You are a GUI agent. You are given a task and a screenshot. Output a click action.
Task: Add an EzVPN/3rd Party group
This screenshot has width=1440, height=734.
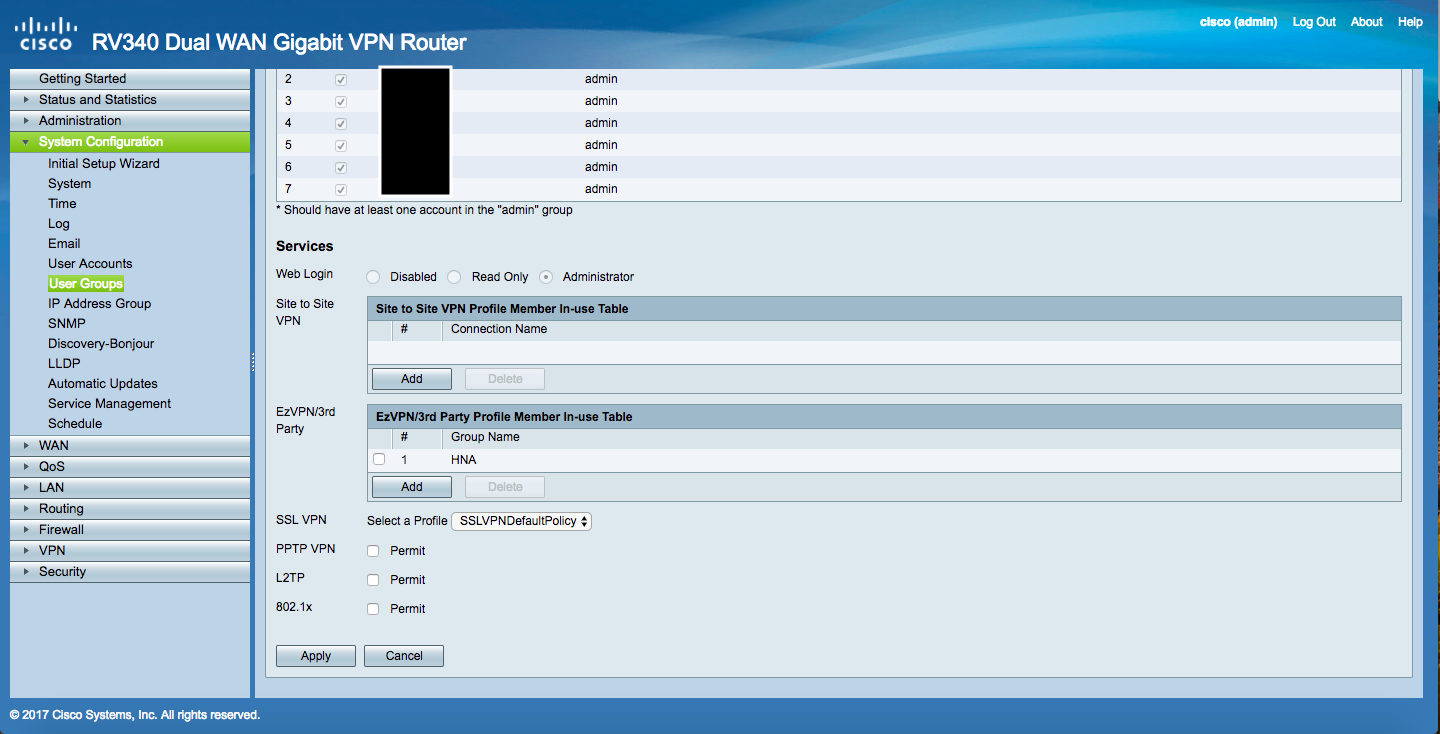coord(412,487)
